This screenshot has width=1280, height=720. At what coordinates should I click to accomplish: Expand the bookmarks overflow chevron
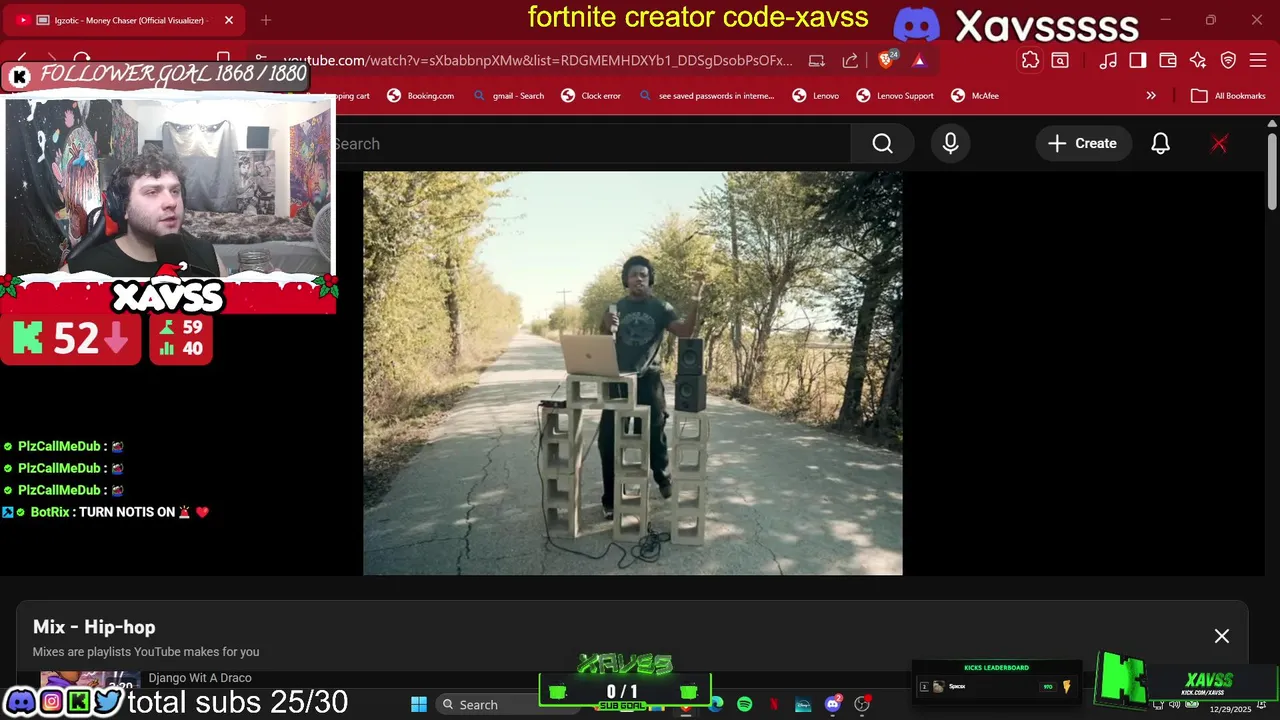(1151, 96)
